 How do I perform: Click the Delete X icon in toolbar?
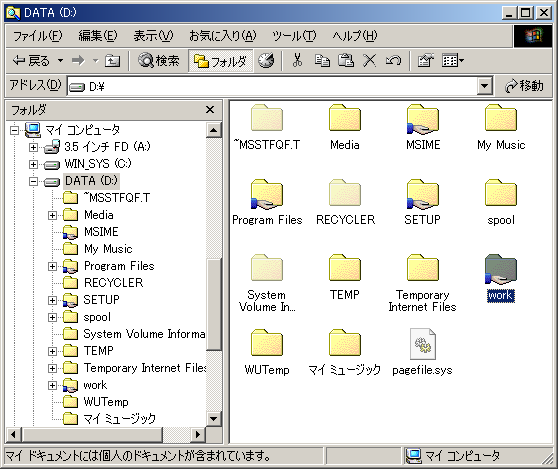click(x=370, y=60)
